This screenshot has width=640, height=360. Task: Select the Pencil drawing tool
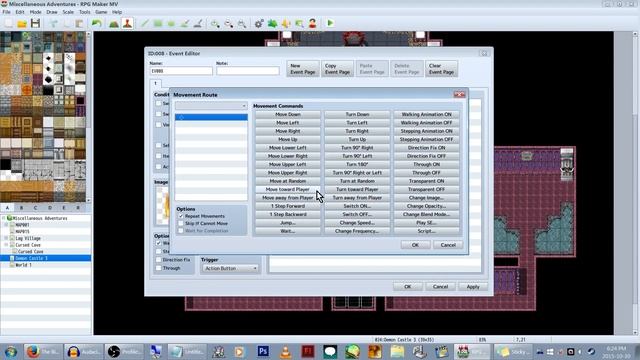pyautogui.click(x=145, y=23)
